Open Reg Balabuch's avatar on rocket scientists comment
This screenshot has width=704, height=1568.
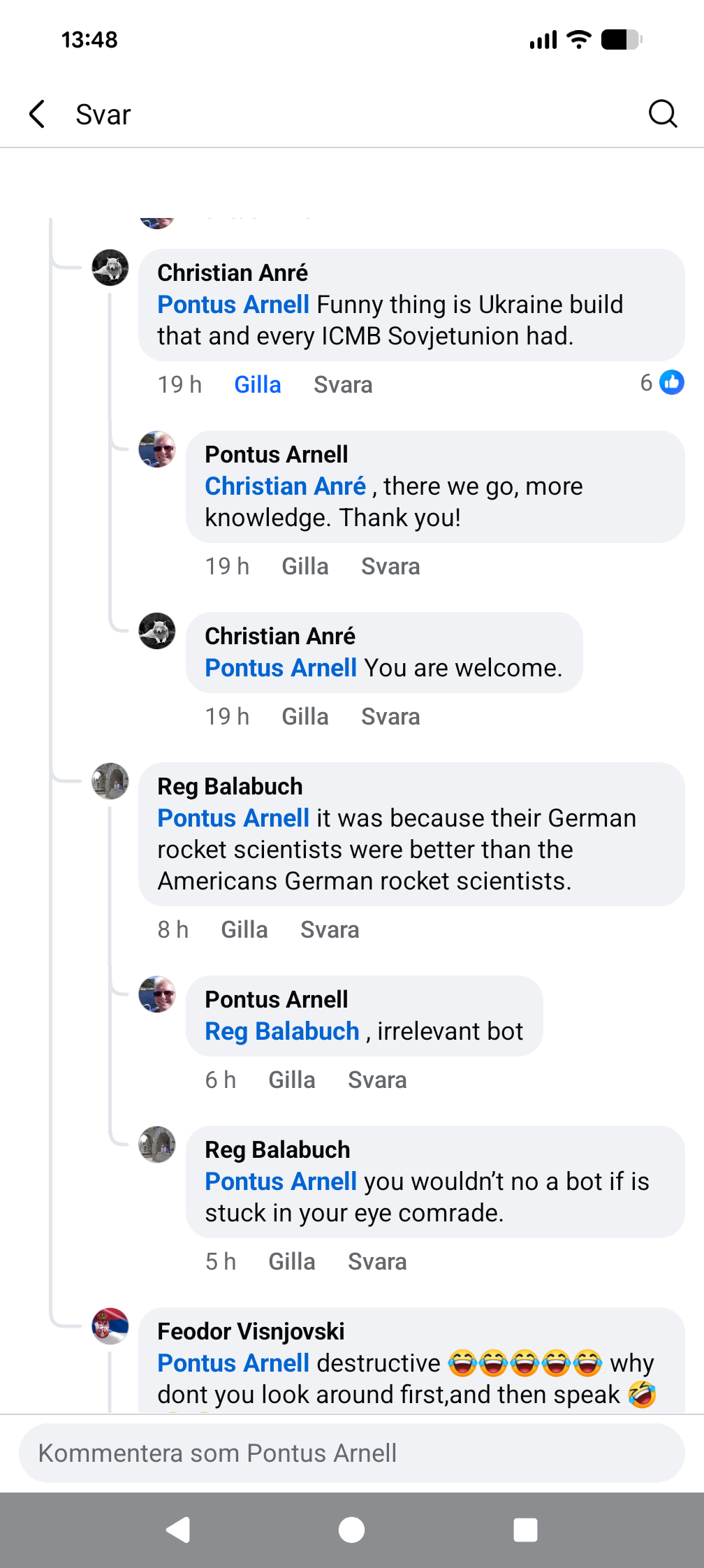click(110, 781)
